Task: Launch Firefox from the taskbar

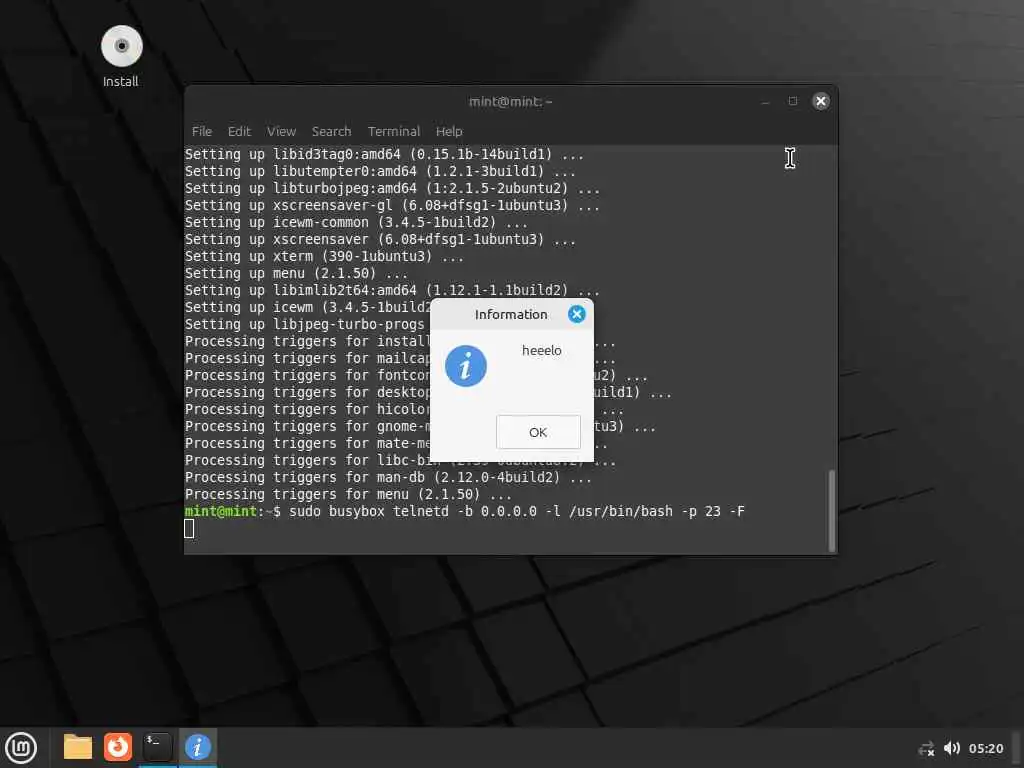Action: 118,747
